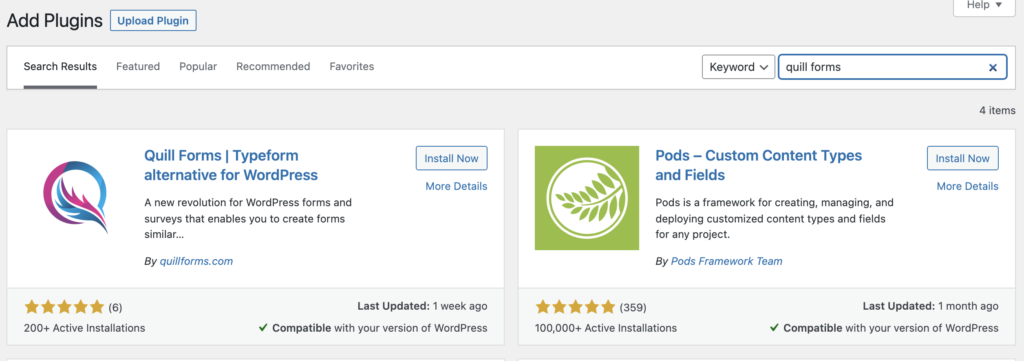Open Quill Forms Typeform alternative title link
Image resolution: width=1024 pixels, height=361 pixels.
(x=231, y=166)
